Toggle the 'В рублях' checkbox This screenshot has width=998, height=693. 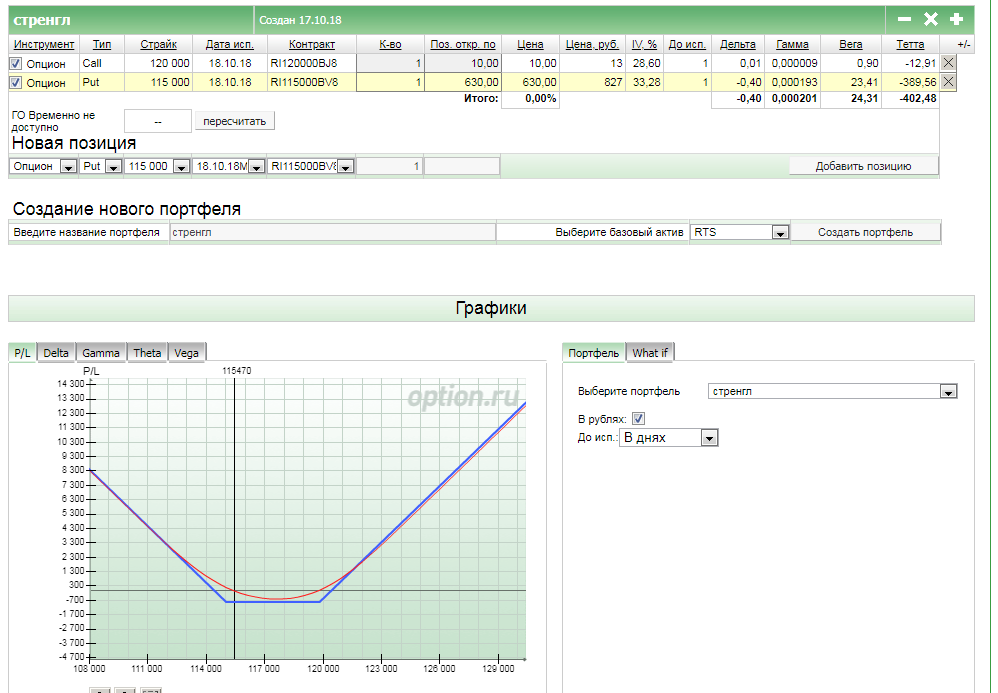pyautogui.click(x=639, y=419)
